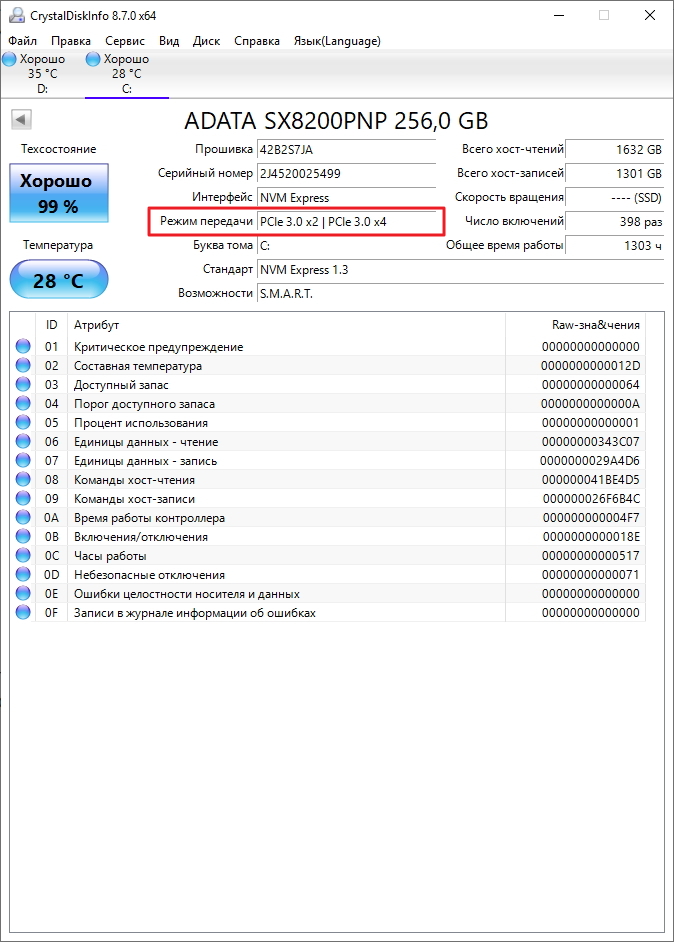Click raw value 00000000343C07
Viewport: 674px width, 942px height.
(x=591, y=442)
